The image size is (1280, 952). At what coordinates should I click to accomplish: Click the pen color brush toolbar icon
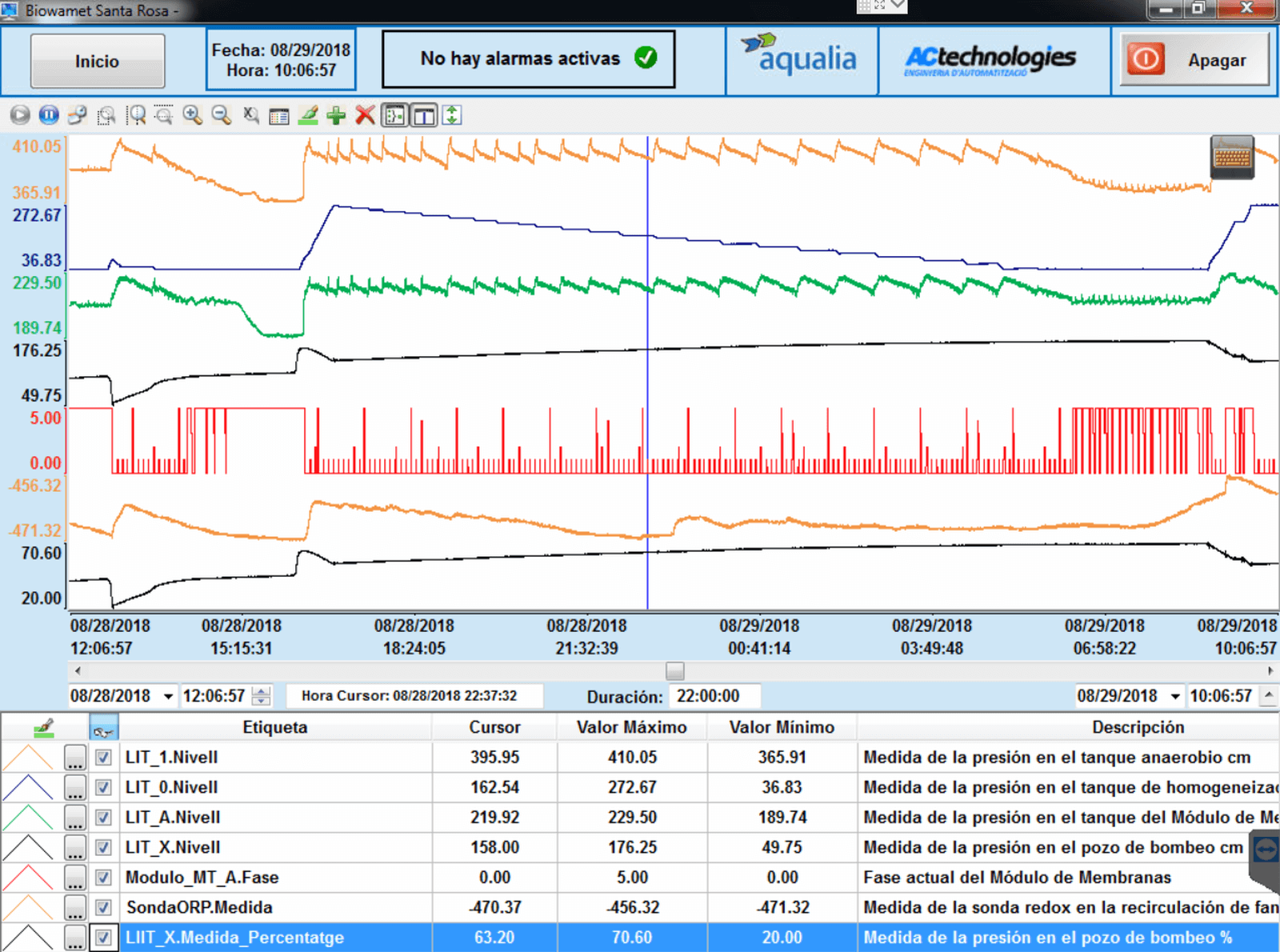click(x=308, y=115)
